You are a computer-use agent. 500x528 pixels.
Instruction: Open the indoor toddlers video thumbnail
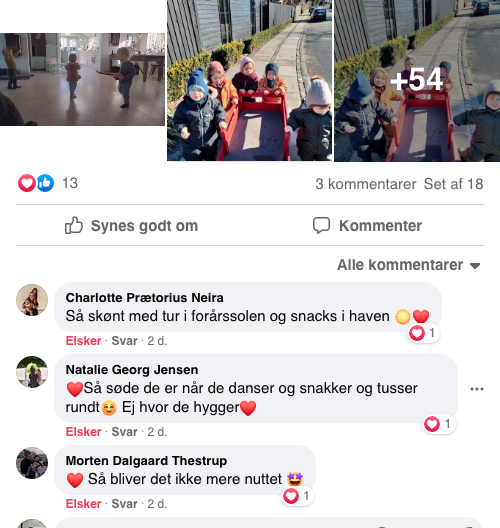point(82,79)
